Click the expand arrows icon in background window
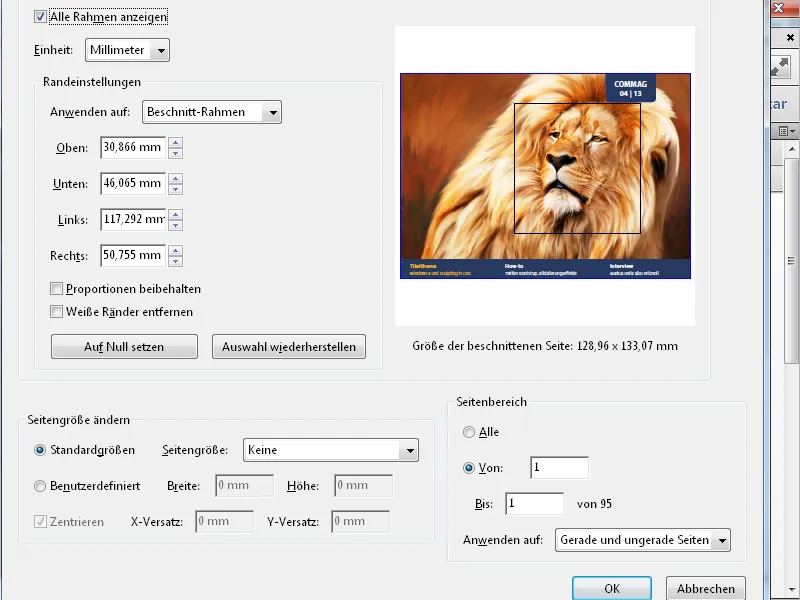 click(781, 67)
